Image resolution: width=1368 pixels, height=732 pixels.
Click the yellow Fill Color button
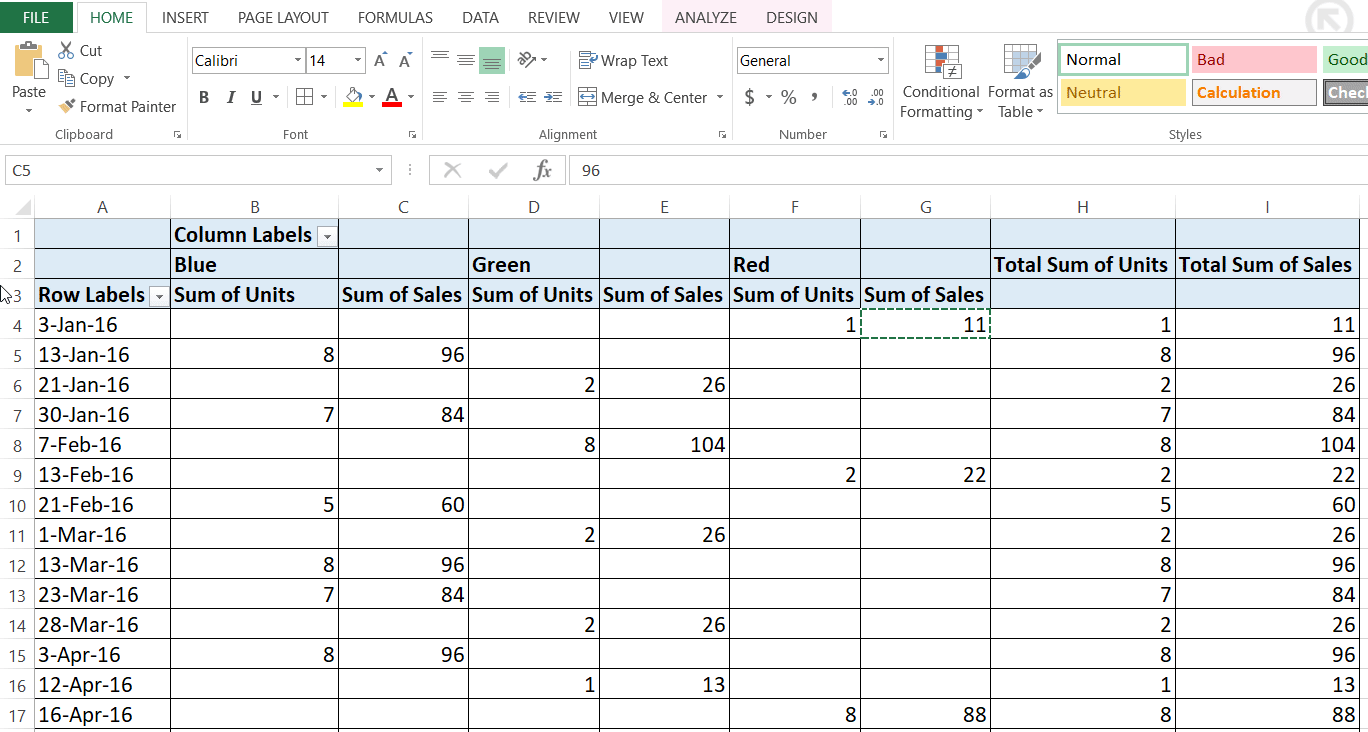point(353,97)
